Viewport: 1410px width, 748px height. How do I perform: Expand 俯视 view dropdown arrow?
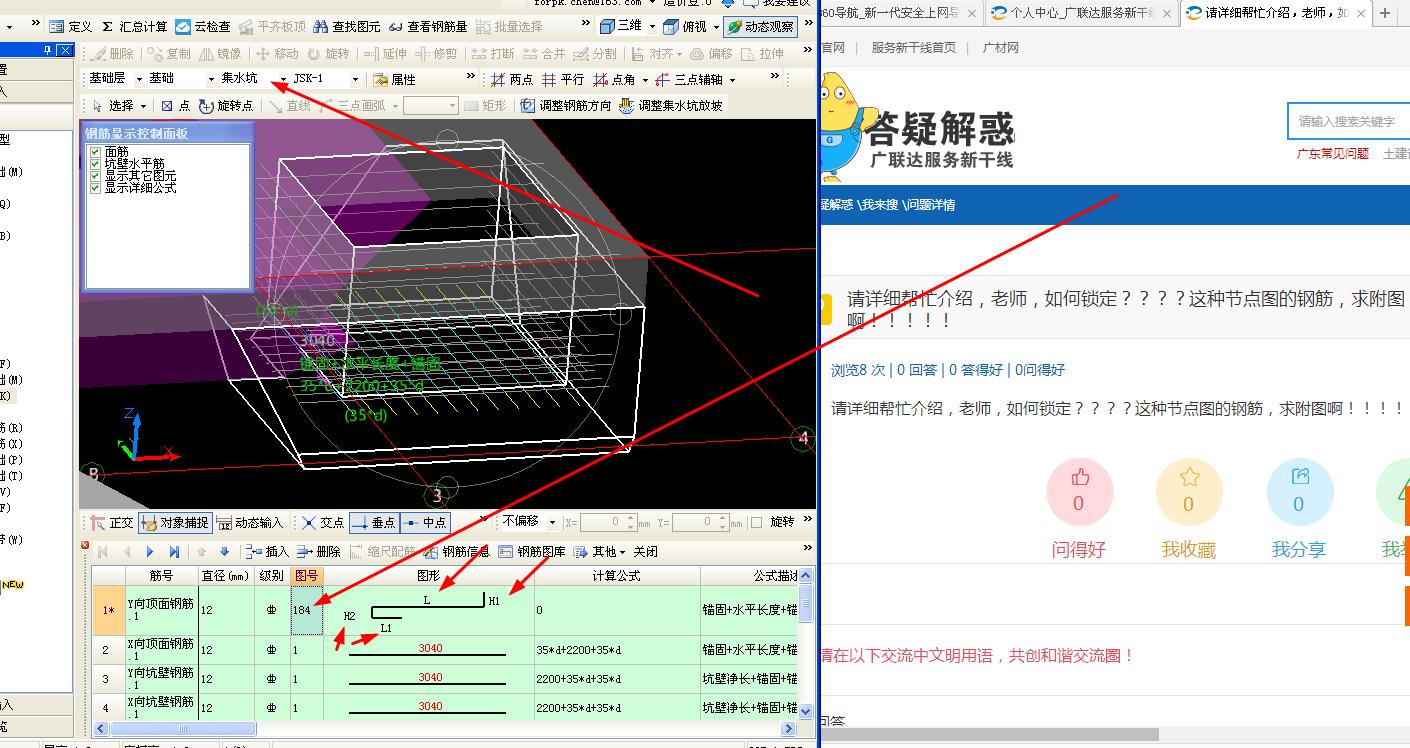[x=715, y=27]
